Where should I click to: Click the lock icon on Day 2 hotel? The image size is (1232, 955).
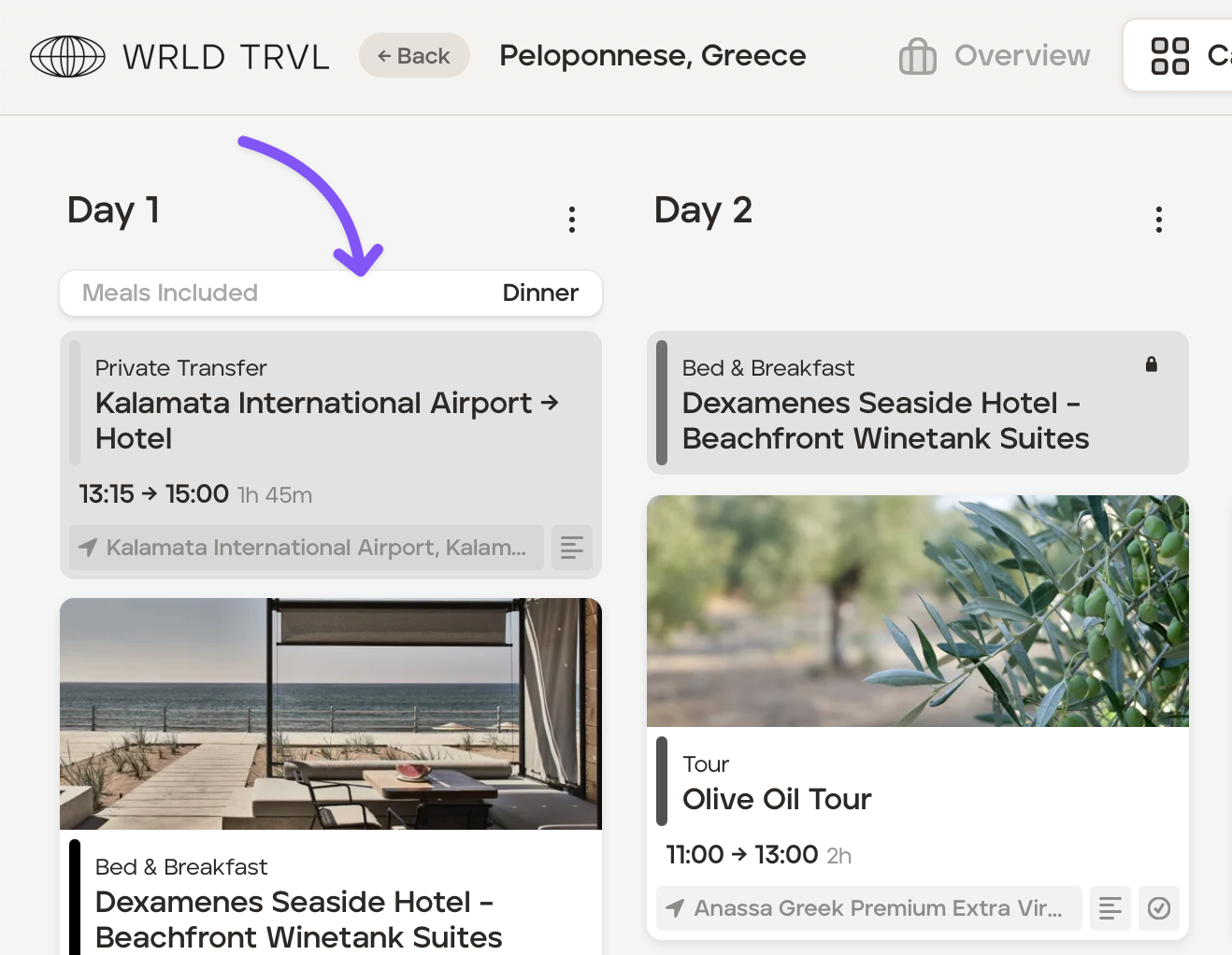tap(1152, 364)
